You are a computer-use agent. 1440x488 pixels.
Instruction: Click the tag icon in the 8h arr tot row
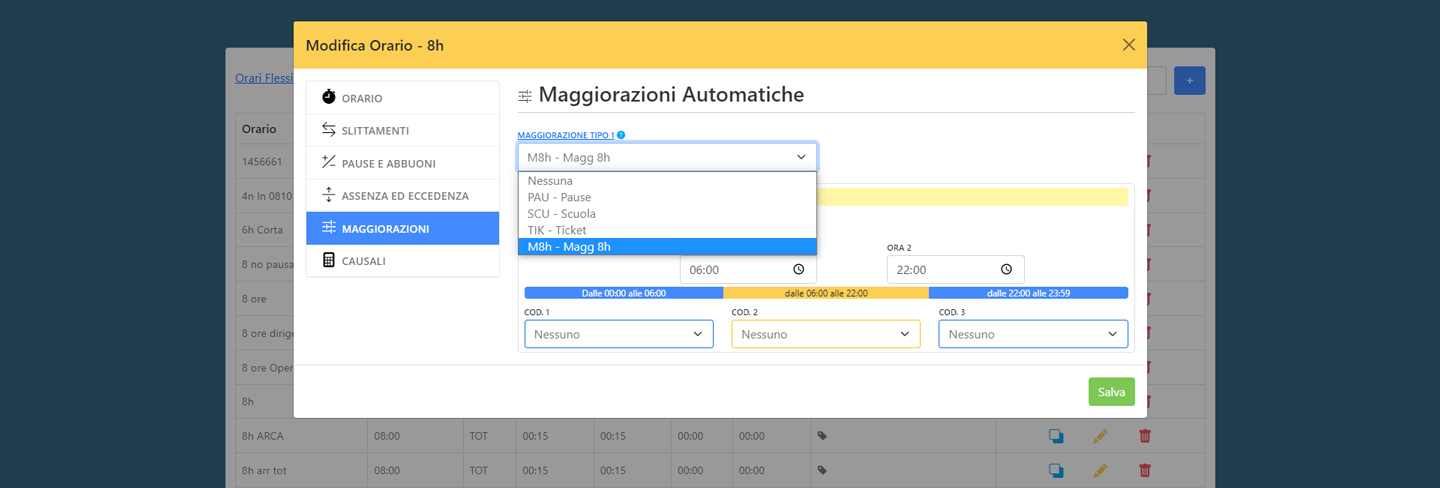coord(822,470)
